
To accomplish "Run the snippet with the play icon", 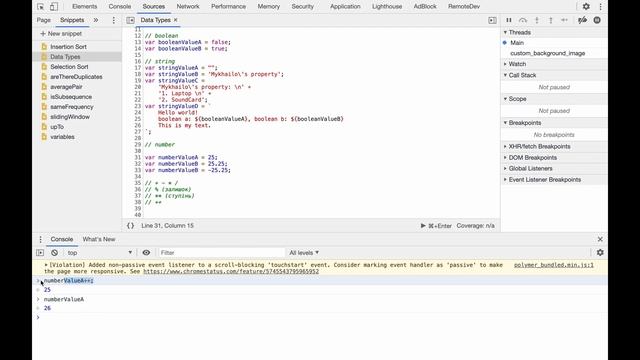I will click(x=423, y=226).
